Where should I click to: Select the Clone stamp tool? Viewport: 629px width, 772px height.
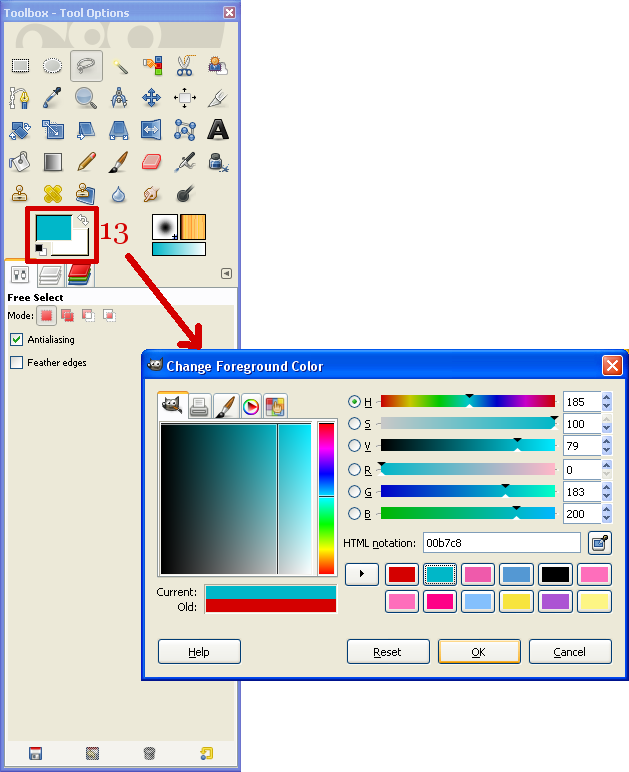(20, 194)
